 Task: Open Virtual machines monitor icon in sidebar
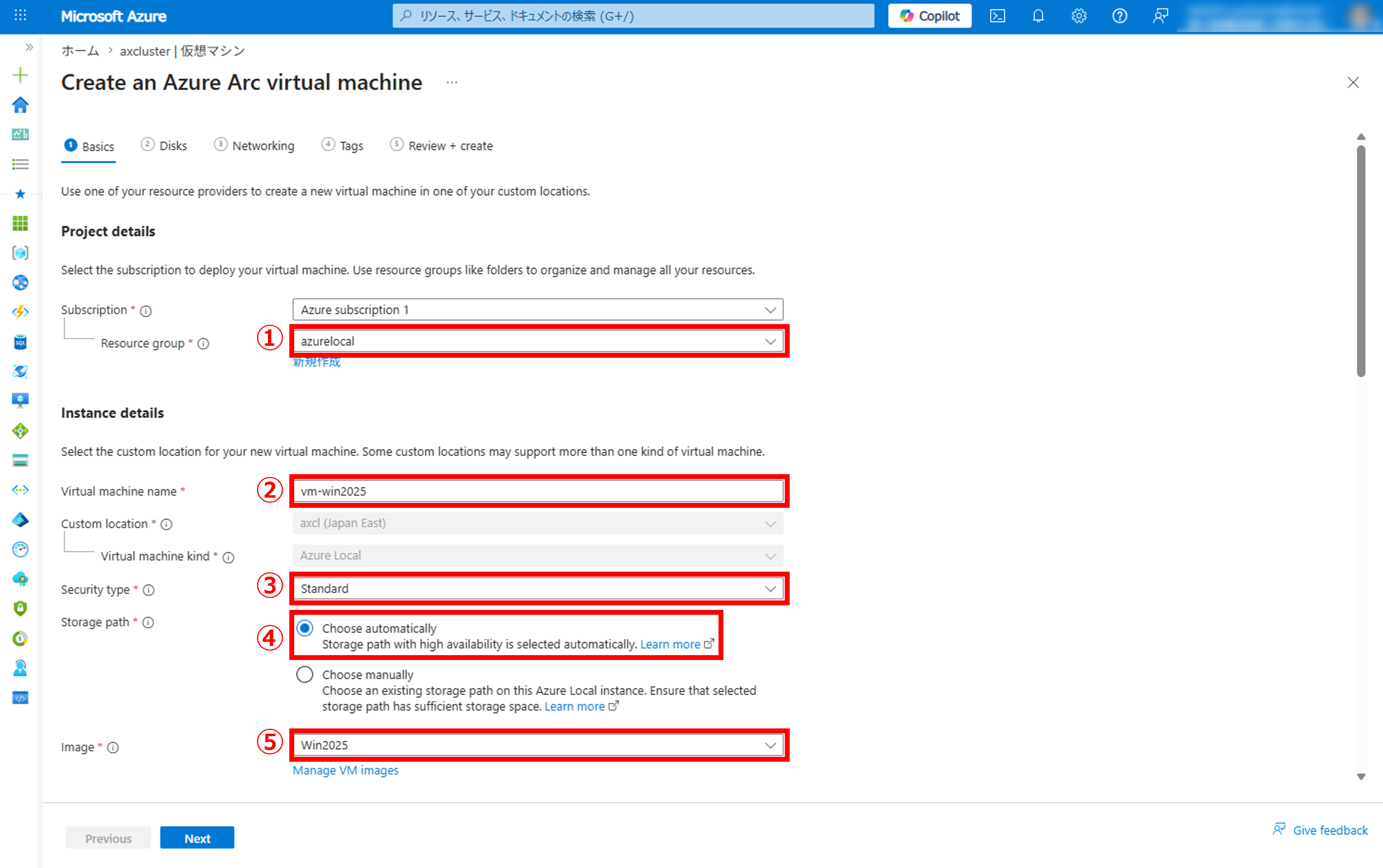coord(20,401)
